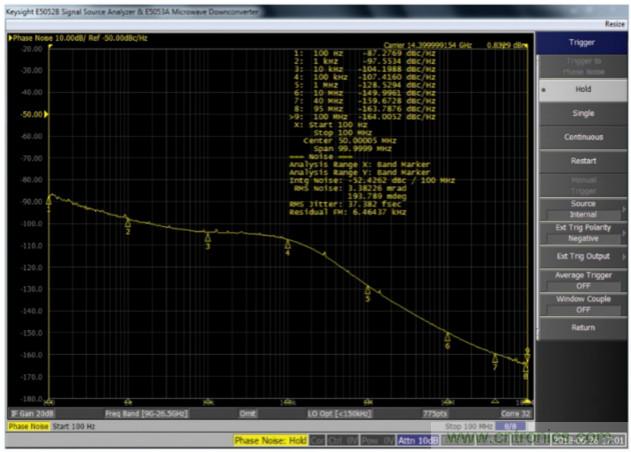Expand Source Internal submenu

[582, 208]
